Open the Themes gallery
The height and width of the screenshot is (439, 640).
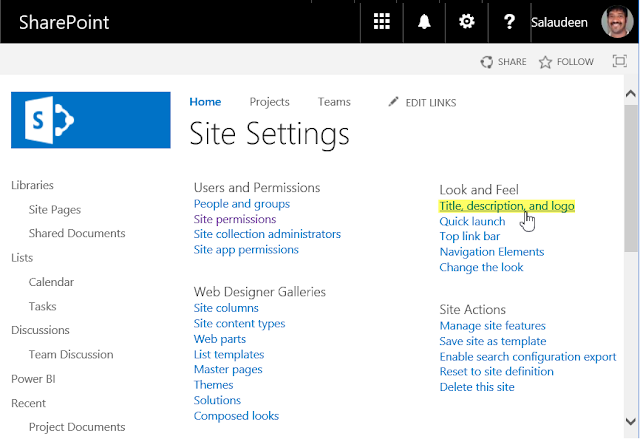click(x=213, y=385)
